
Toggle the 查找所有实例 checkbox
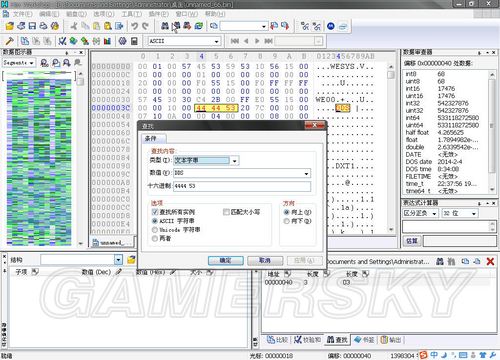point(155,212)
